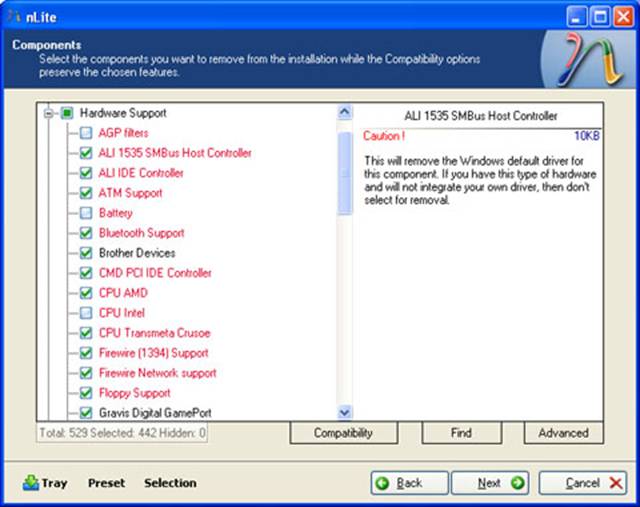Check the AGP filters checkbox
This screenshot has width=640, height=507.
(x=86, y=133)
